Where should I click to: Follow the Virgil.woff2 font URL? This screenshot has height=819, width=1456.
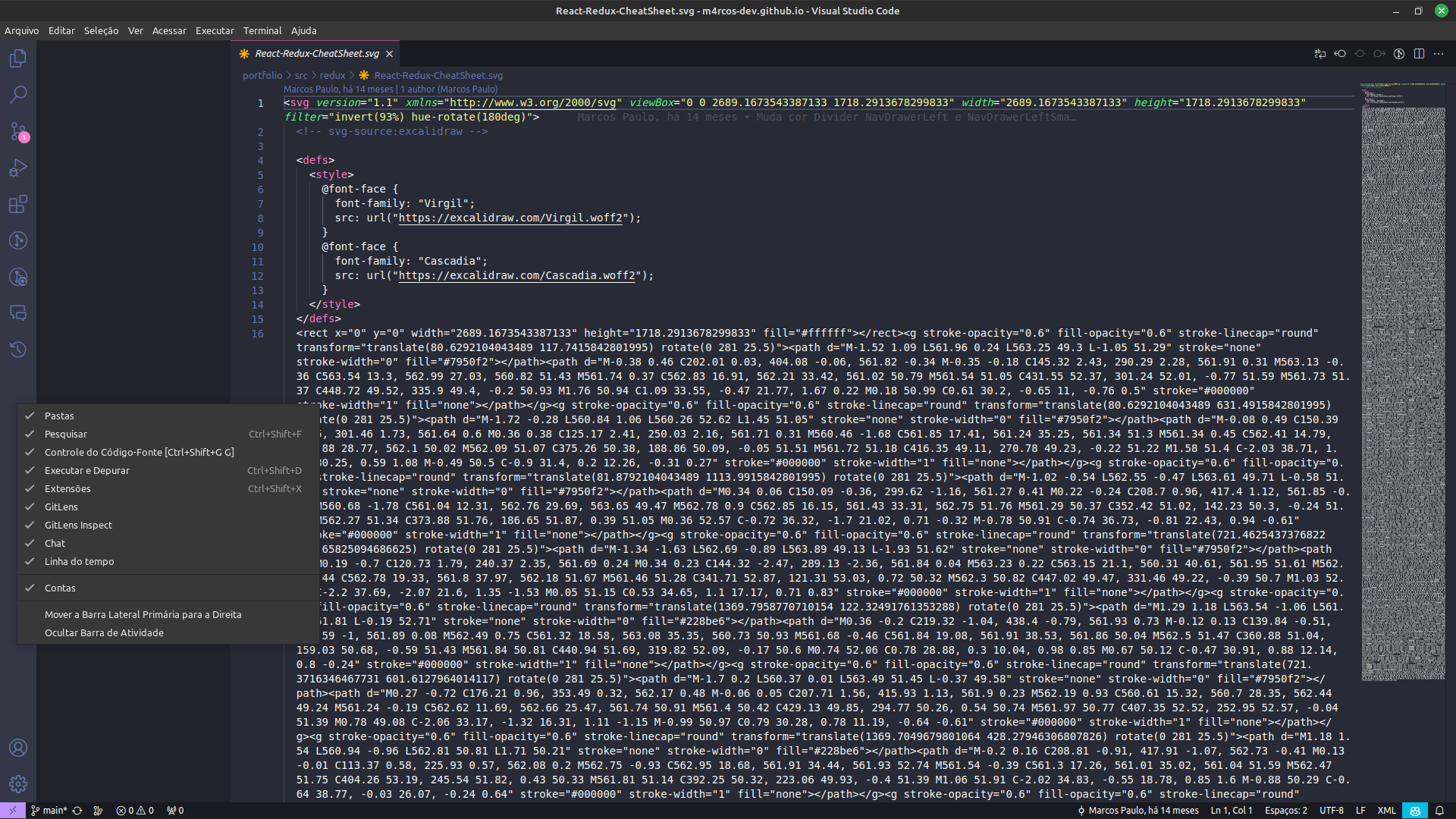pos(510,218)
